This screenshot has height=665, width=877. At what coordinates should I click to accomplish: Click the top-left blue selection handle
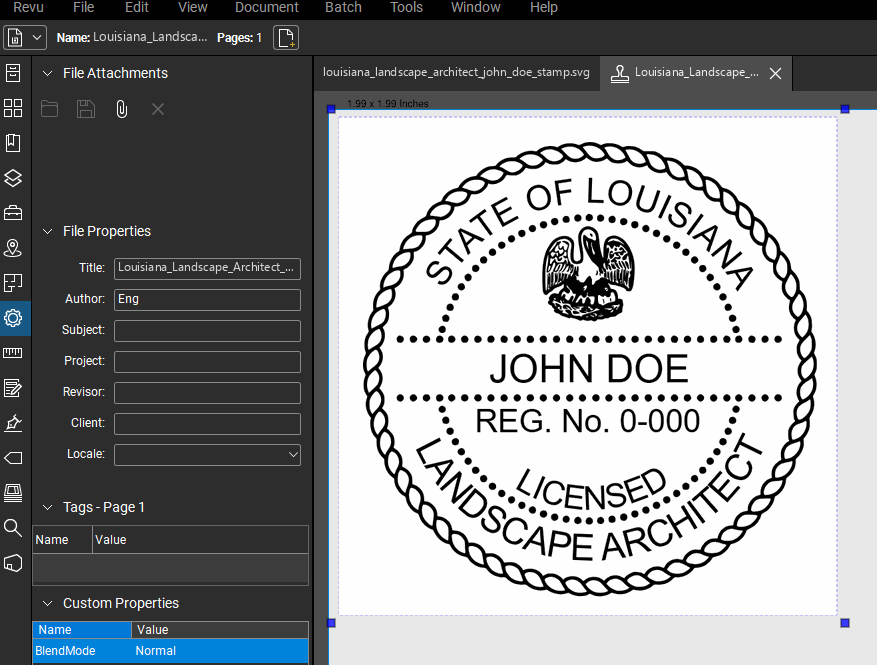click(331, 109)
